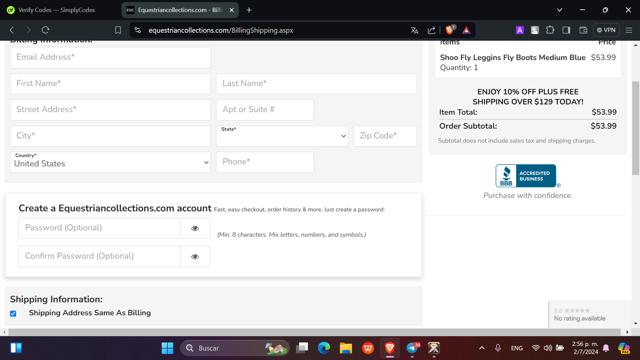Open site settings icon beside the URL
640x360 pixels.
[x=138, y=30]
